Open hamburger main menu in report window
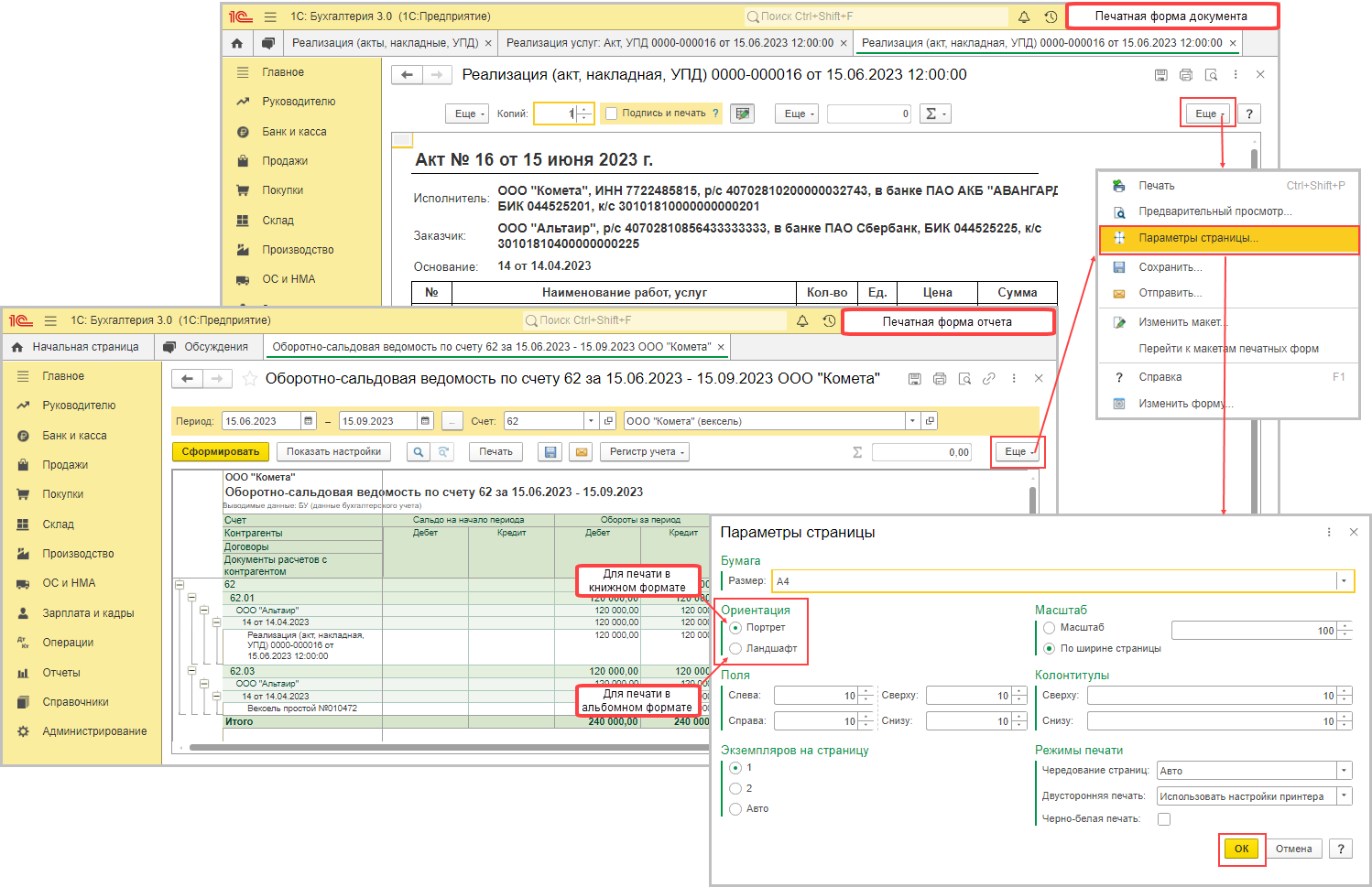This screenshot has height=887, width=1372. 50,320
